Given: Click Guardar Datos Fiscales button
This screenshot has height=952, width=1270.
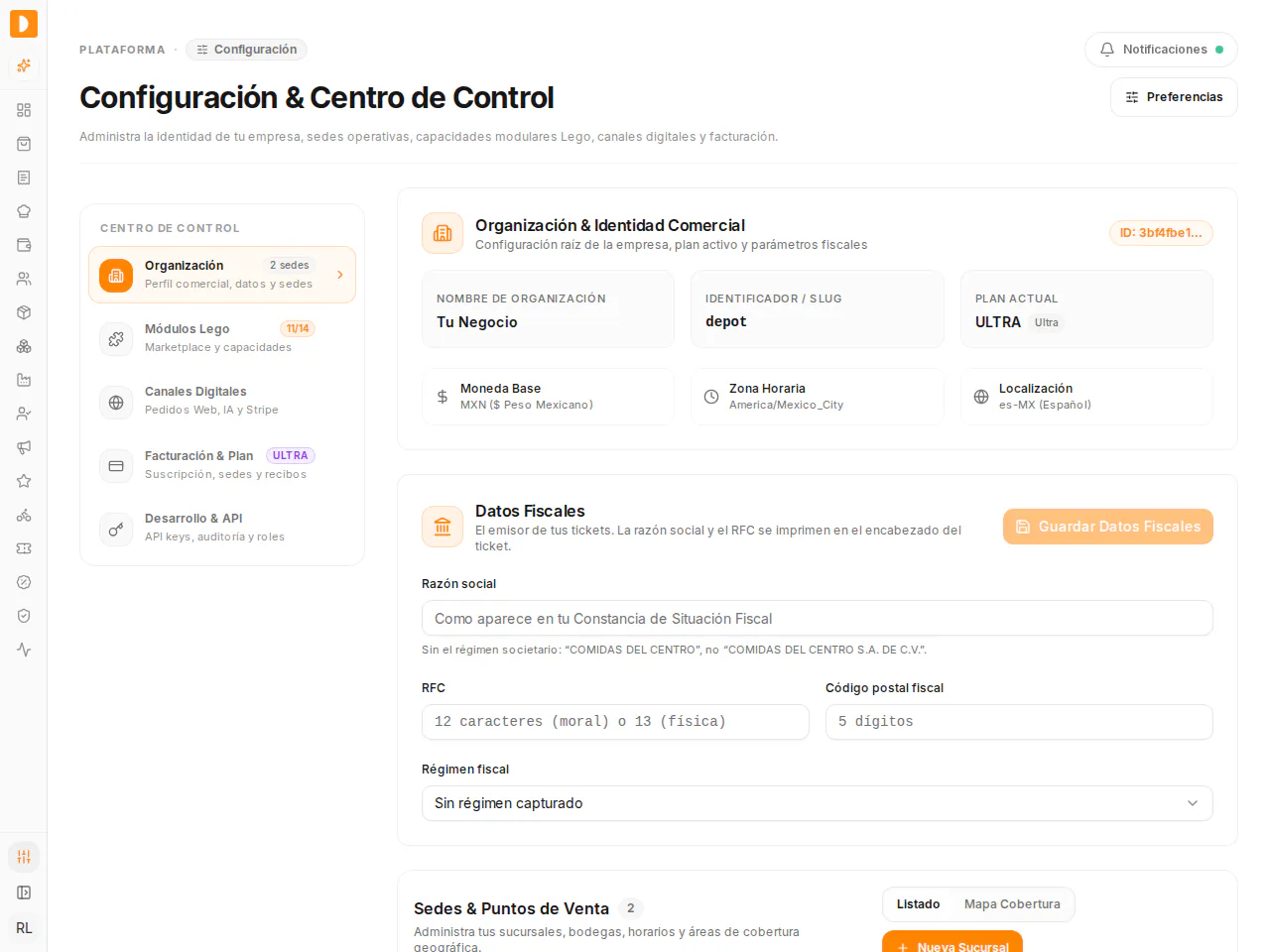Looking at the screenshot, I should click(x=1108, y=527).
